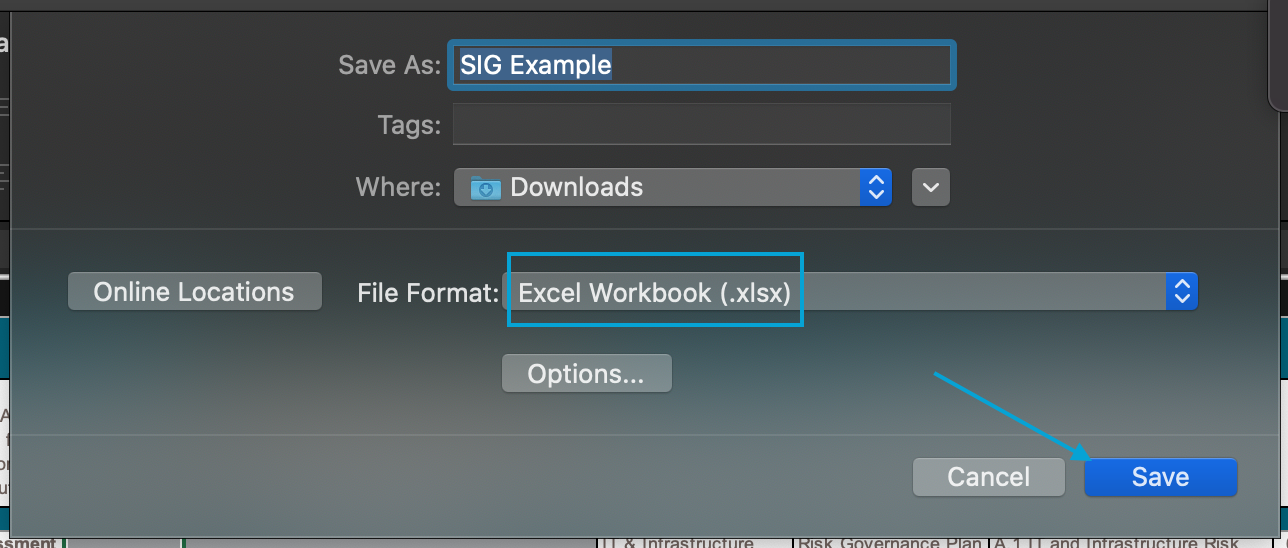Select the IT & Infrastructure cell behind dialog

pyautogui.click(x=690, y=542)
